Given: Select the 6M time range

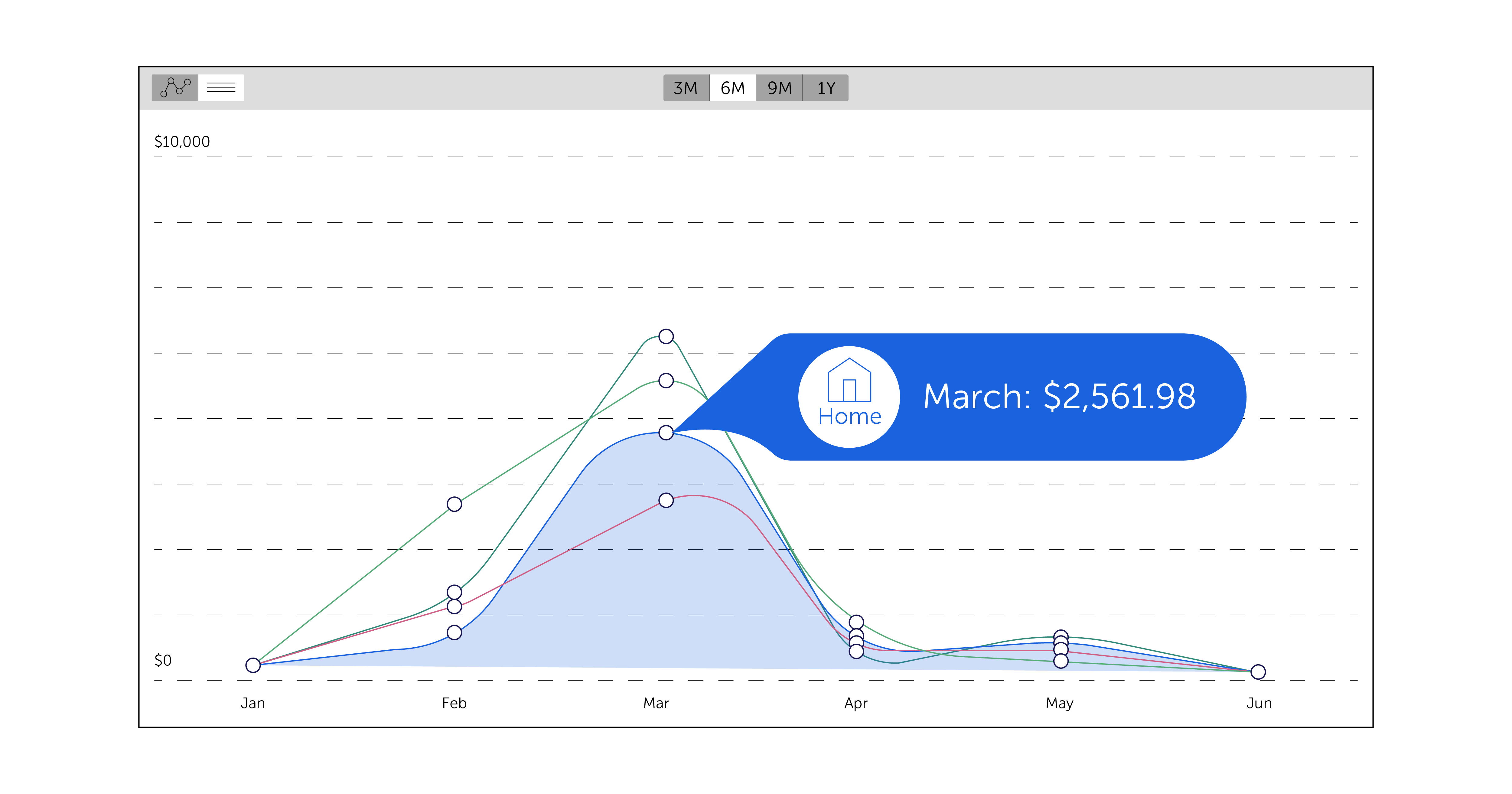Looking at the screenshot, I should 732,88.
